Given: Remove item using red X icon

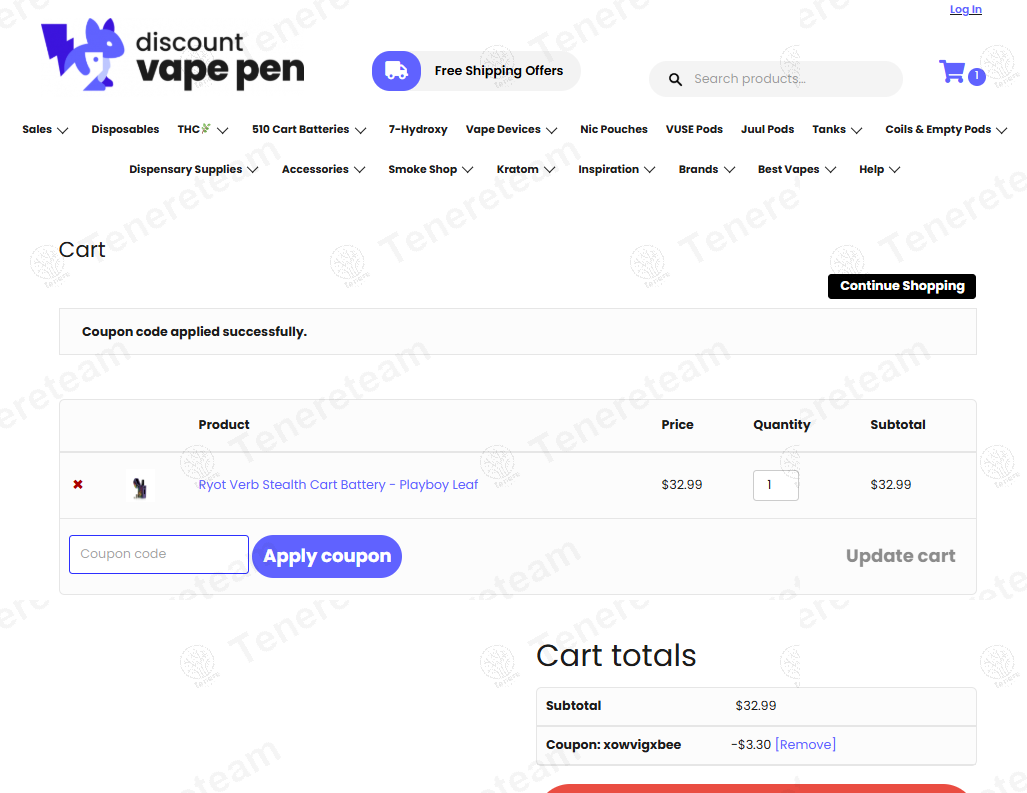Looking at the screenshot, I should [x=78, y=485].
